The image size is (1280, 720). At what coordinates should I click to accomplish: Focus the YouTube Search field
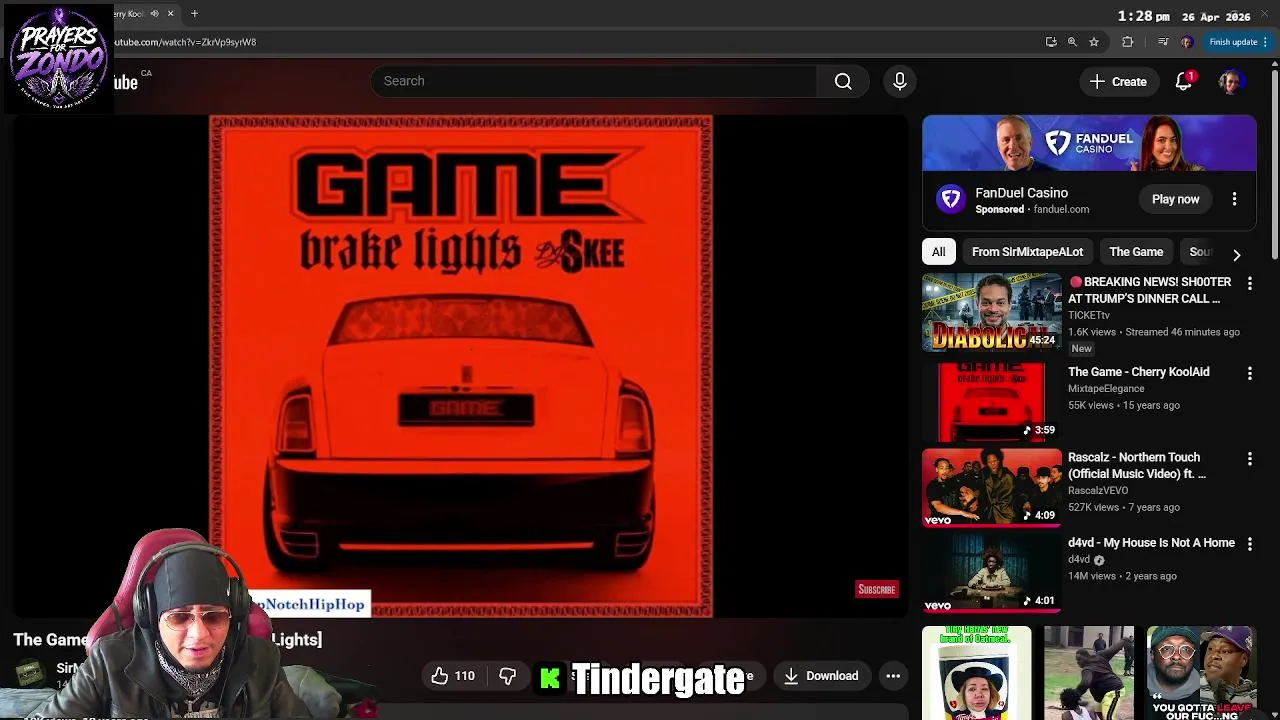[x=594, y=81]
